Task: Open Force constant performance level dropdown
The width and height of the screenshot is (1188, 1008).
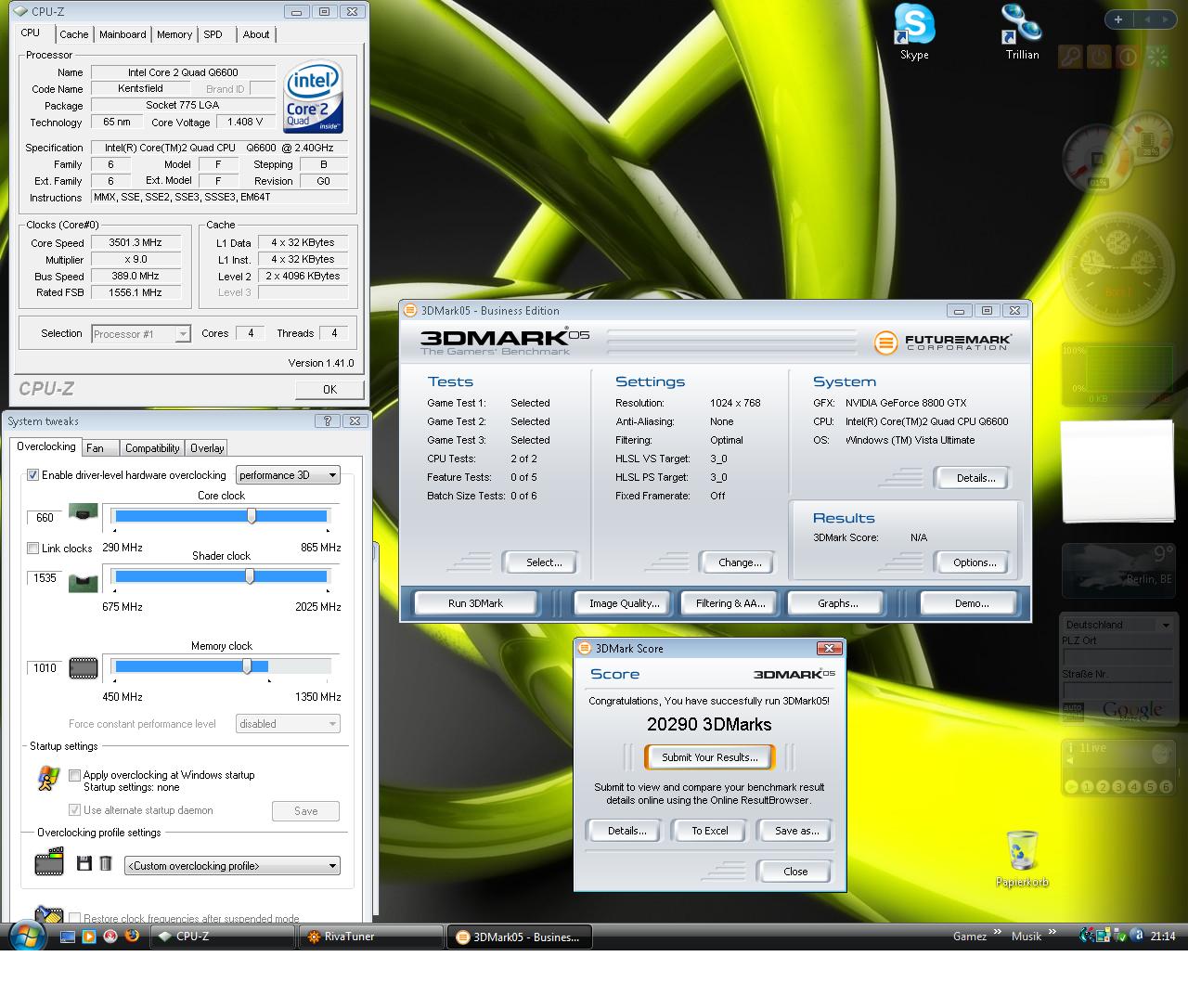Action: 288,724
